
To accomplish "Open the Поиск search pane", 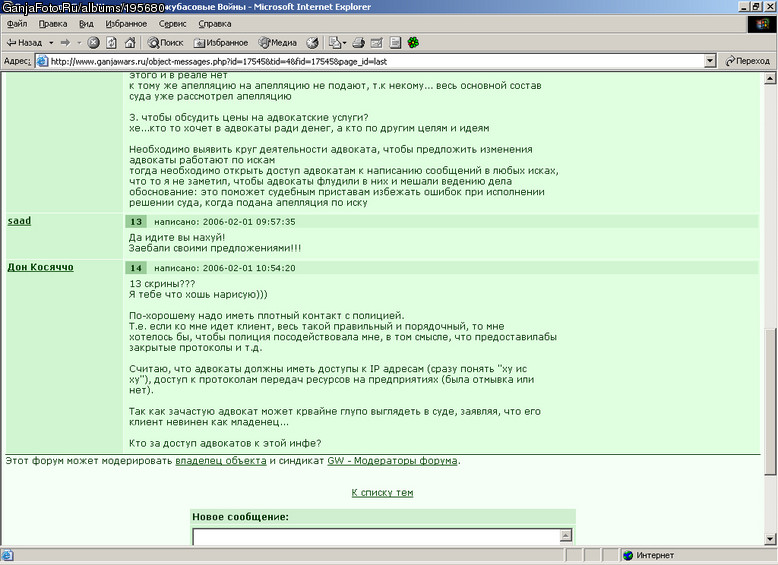I will [166, 43].
